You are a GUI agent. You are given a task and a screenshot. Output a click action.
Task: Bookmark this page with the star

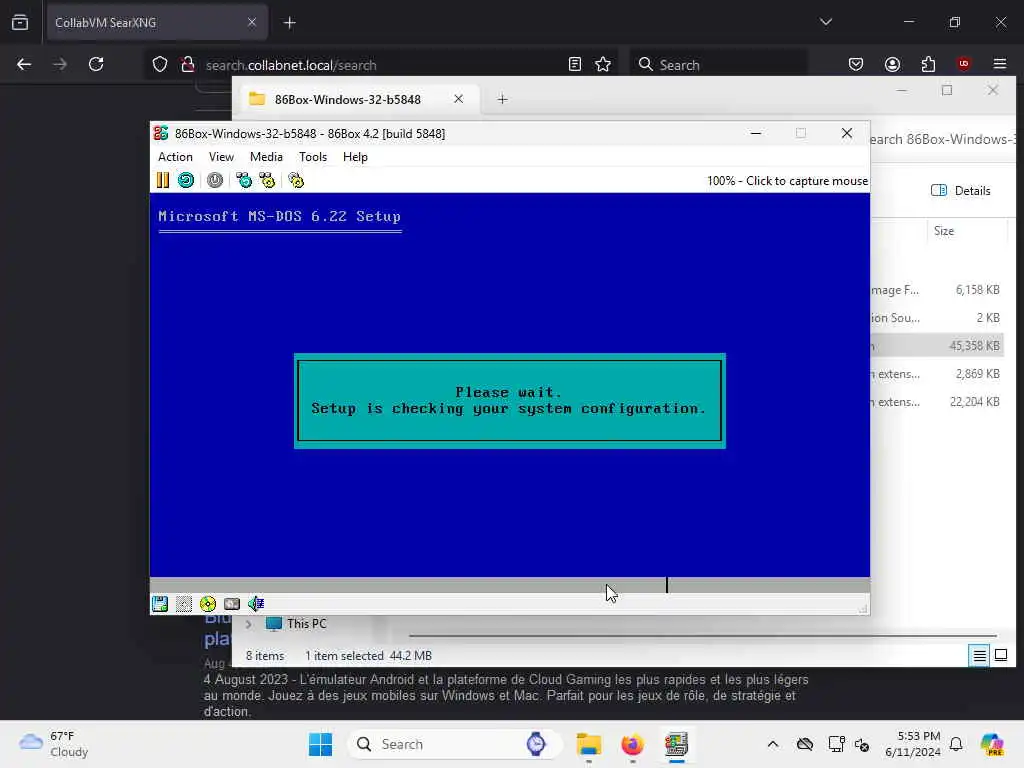tap(603, 64)
